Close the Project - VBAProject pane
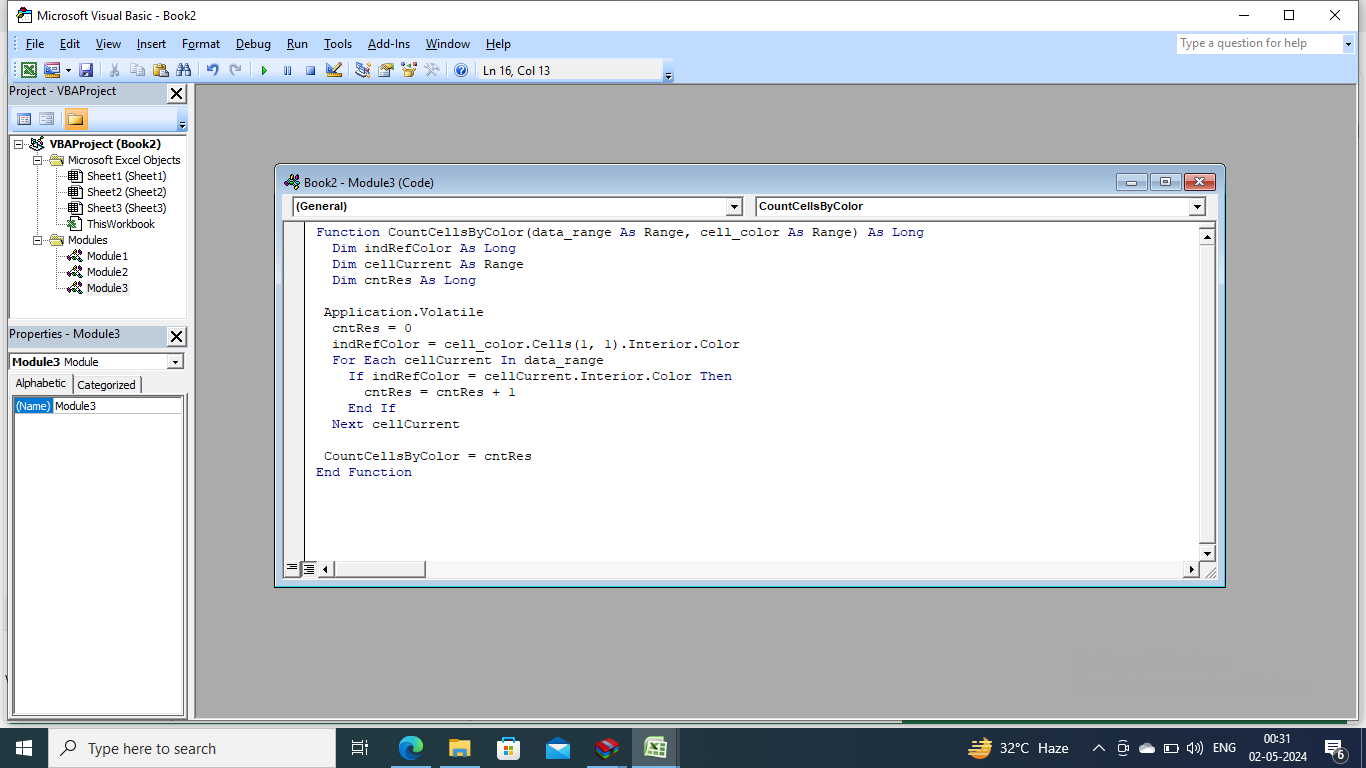 [x=176, y=93]
